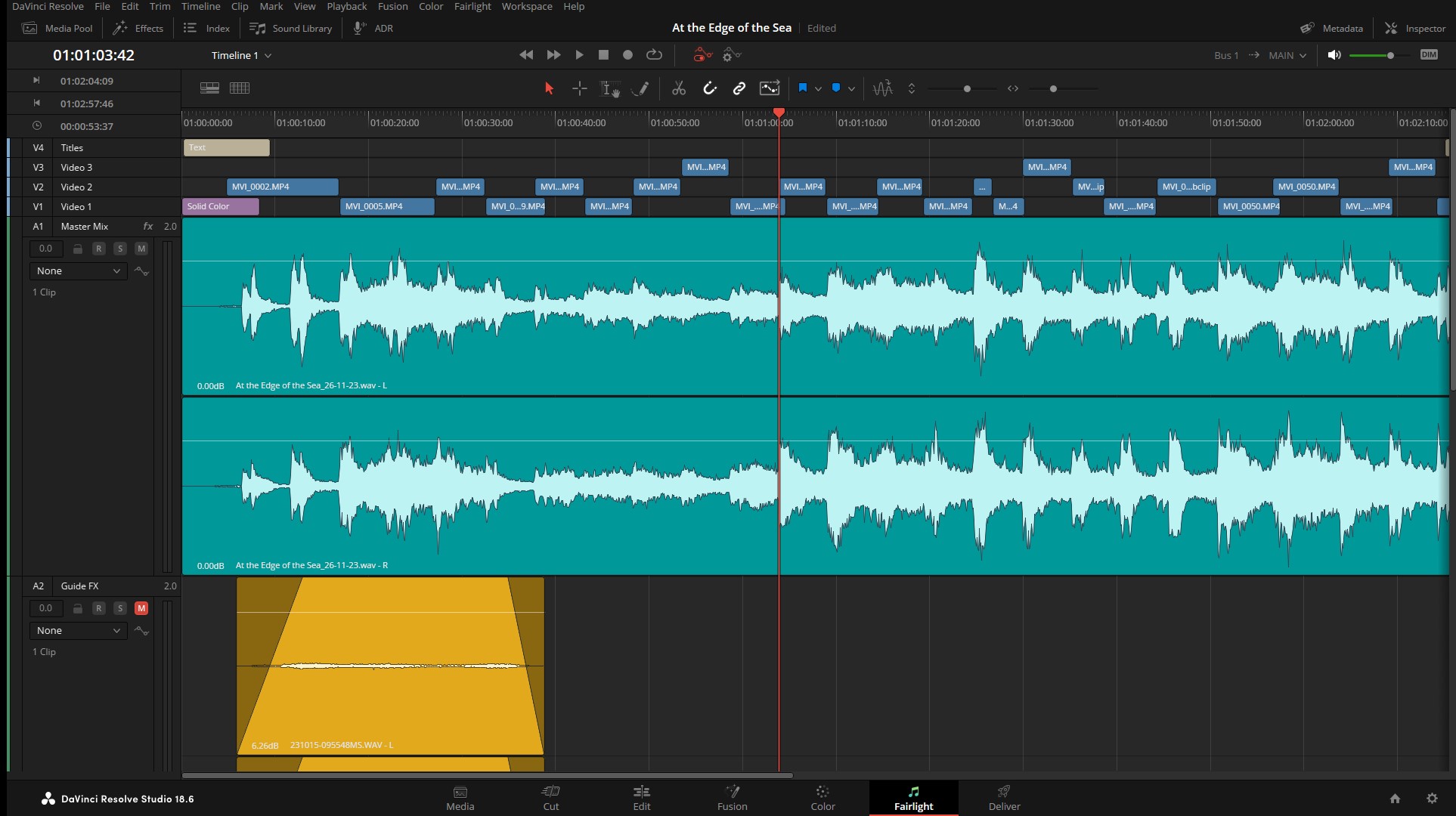Open project settings gear icon

1432,798
